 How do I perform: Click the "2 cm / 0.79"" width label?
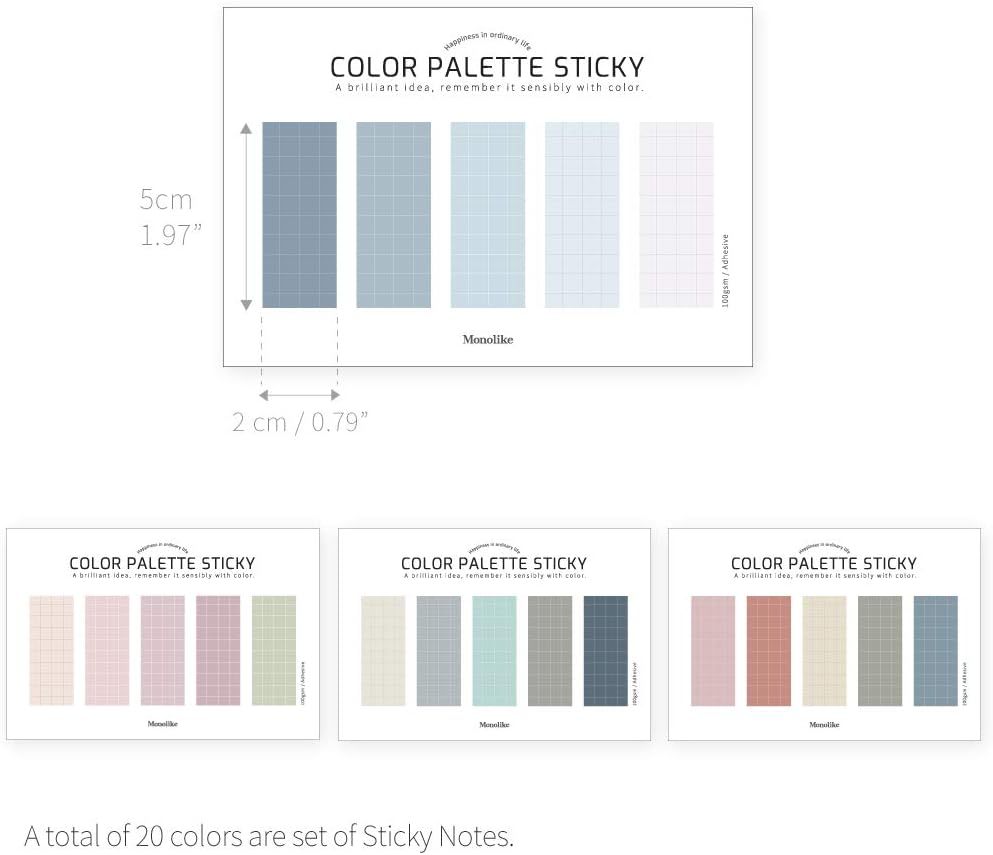(x=300, y=422)
